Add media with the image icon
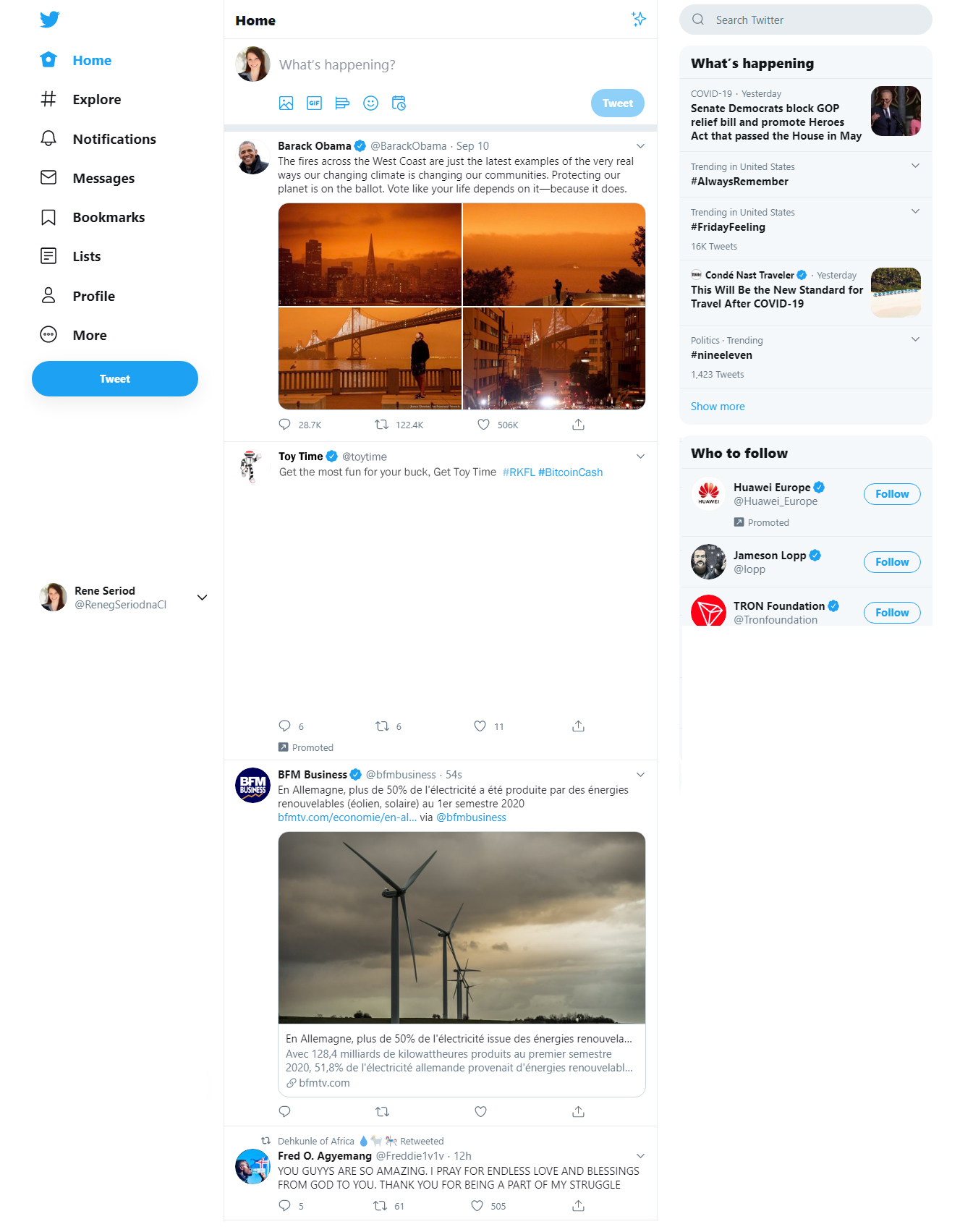 (286, 103)
